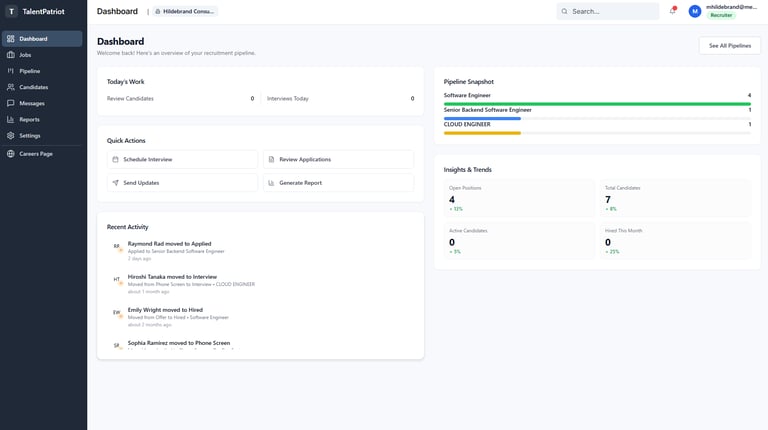Click the Software Engineer green pipeline bar
Image resolution: width=768 pixels, height=430 pixels.
[597, 103]
